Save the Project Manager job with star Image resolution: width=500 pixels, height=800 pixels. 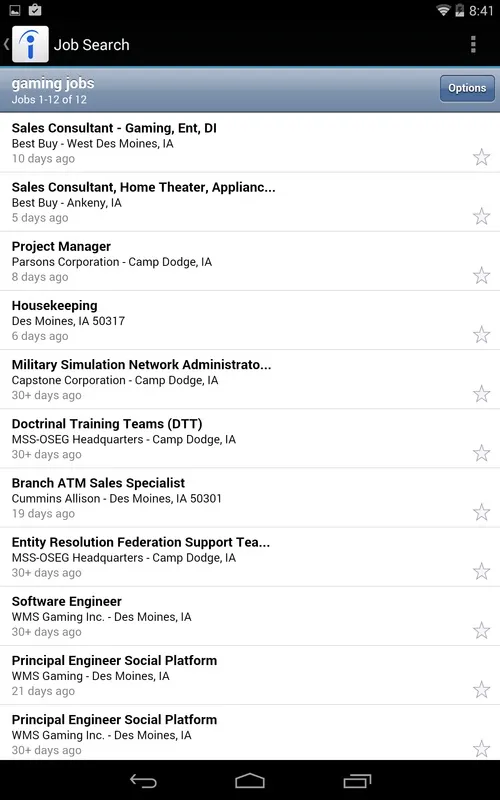pos(481,276)
